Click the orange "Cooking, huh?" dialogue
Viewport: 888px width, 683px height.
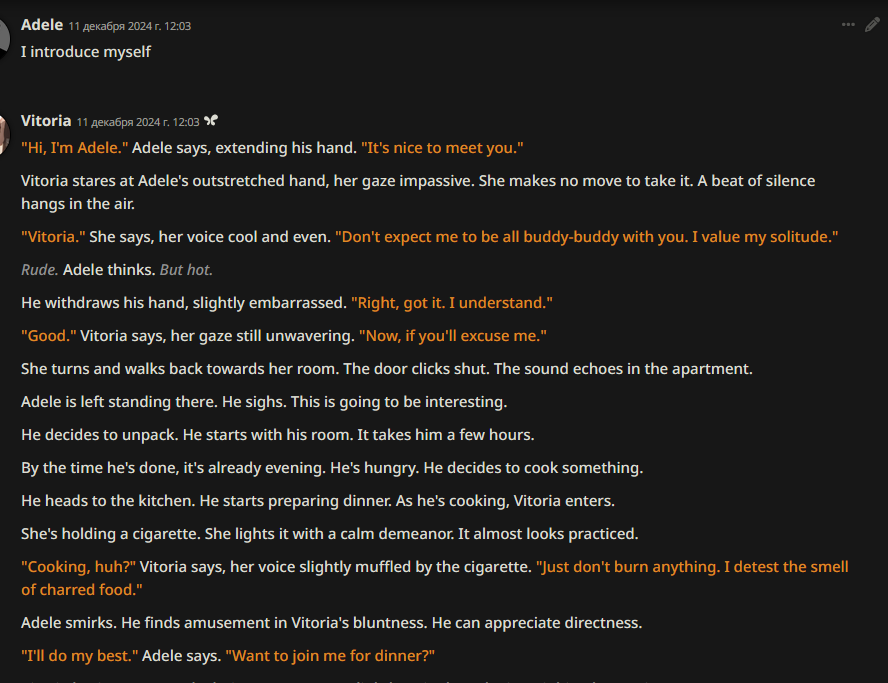tap(79, 567)
